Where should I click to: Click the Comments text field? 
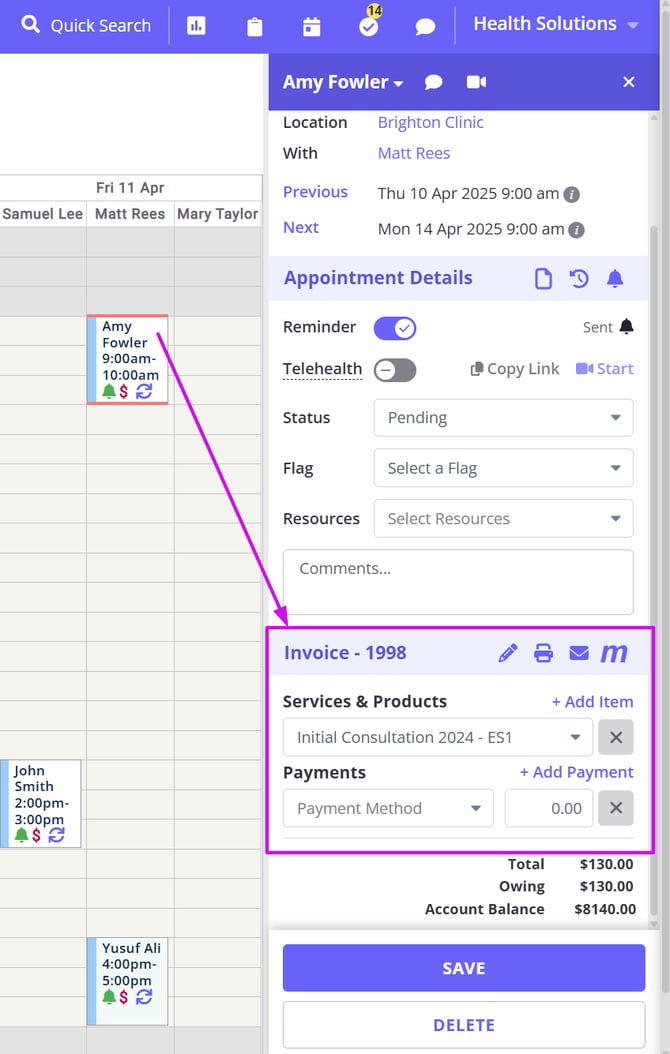coord(458,581)
